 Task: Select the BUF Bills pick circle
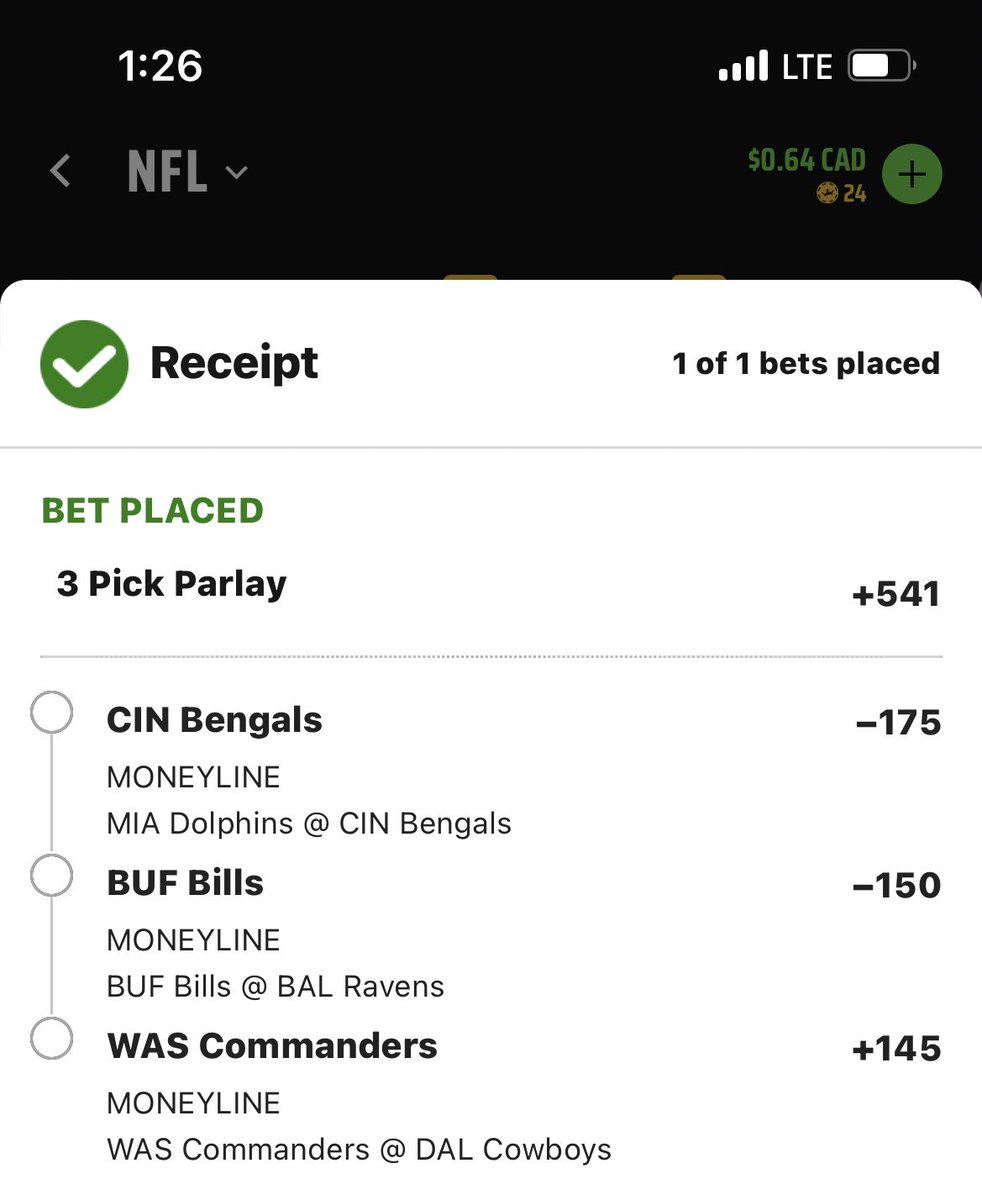(52, 877)
